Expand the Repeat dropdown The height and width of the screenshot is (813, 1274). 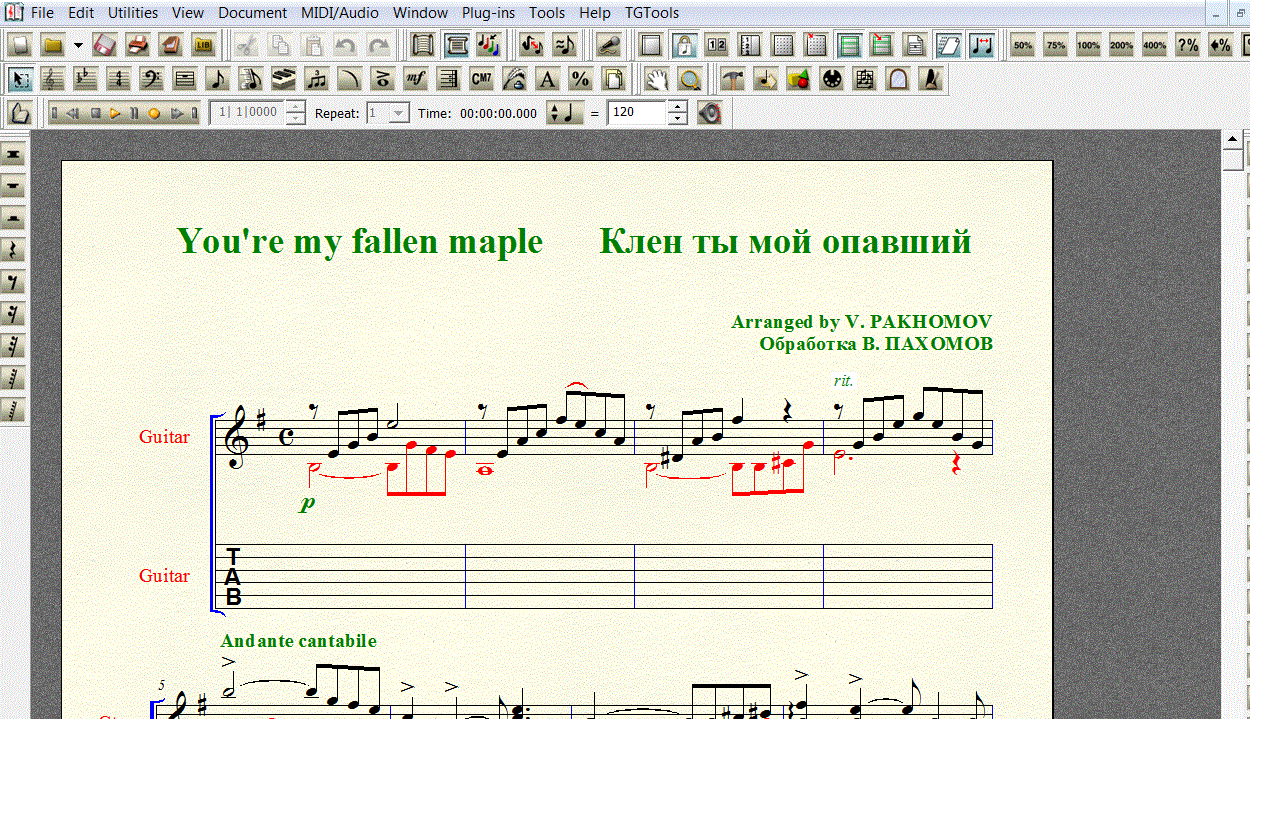click(x=398, y=113)
